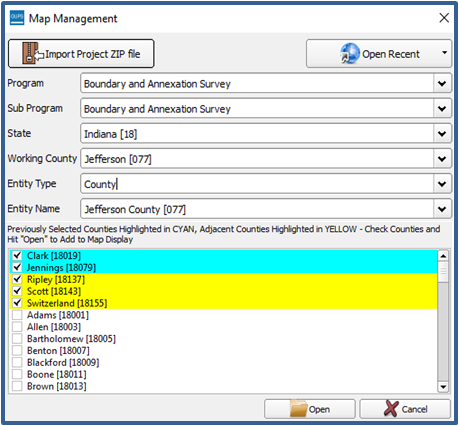This screenshot has height=426, width=459.
Task: Select the Switzerland [18155] list row
Action: 223,303
